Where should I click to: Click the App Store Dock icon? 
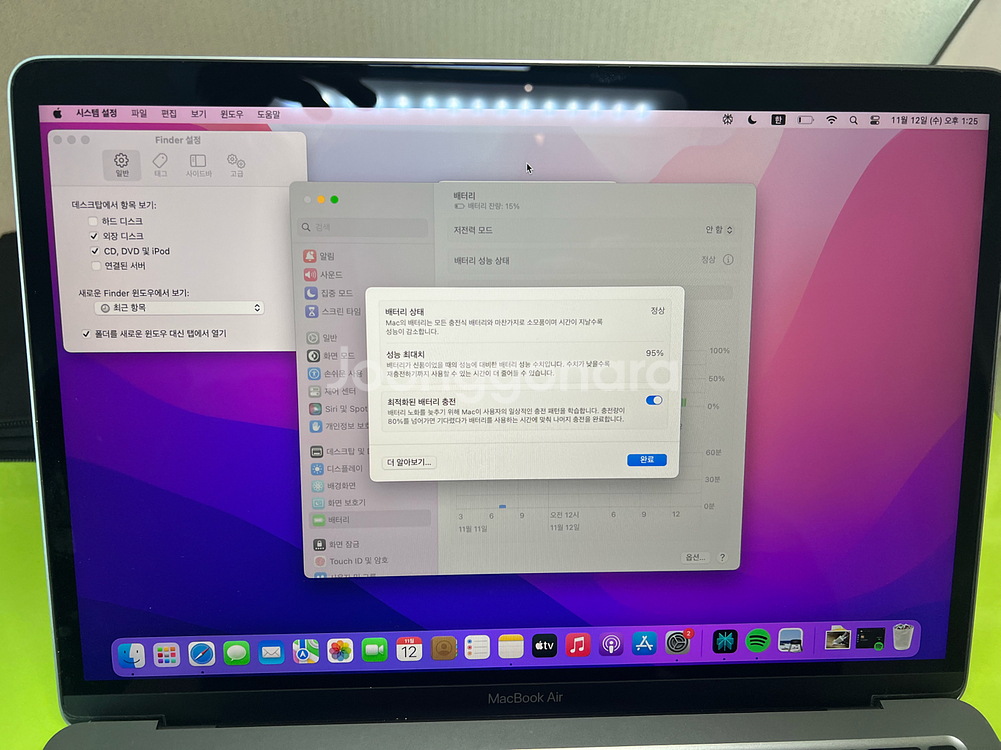[x=645, y=645]
